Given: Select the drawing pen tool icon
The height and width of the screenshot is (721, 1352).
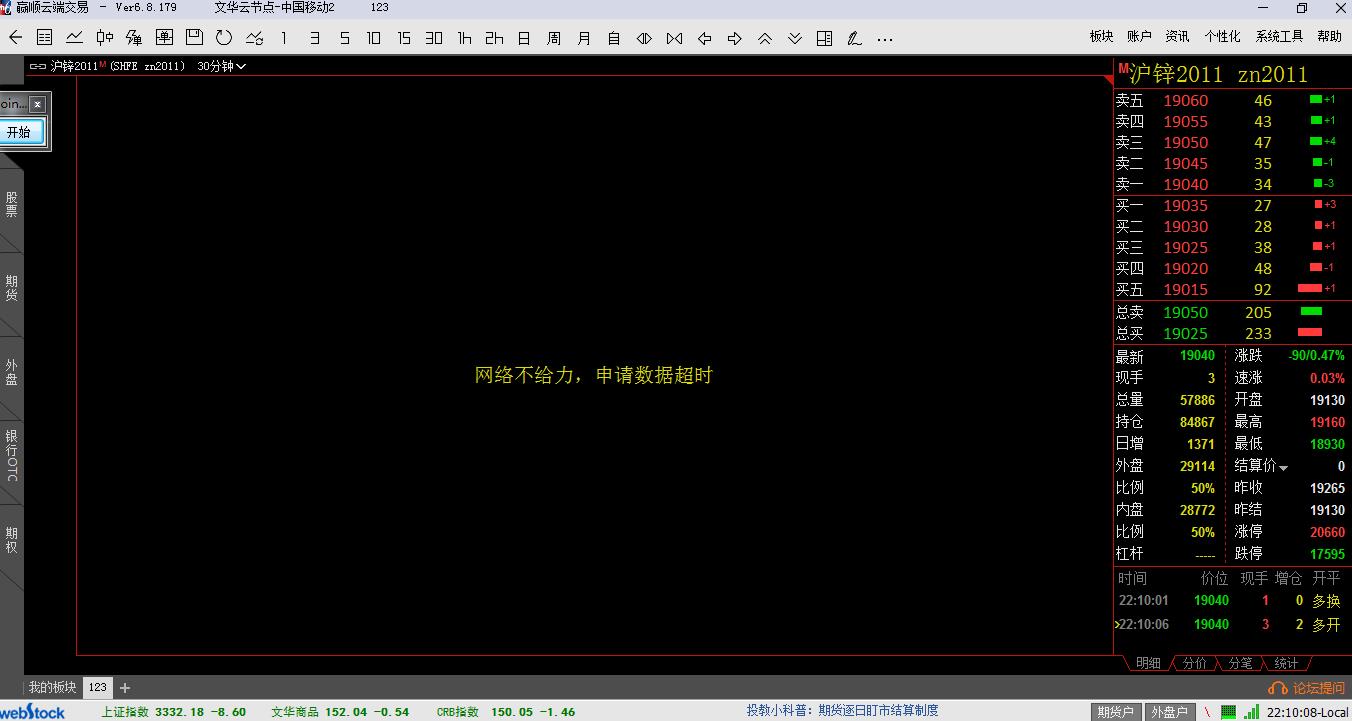Looking at the screenshot, I should 854,38.
